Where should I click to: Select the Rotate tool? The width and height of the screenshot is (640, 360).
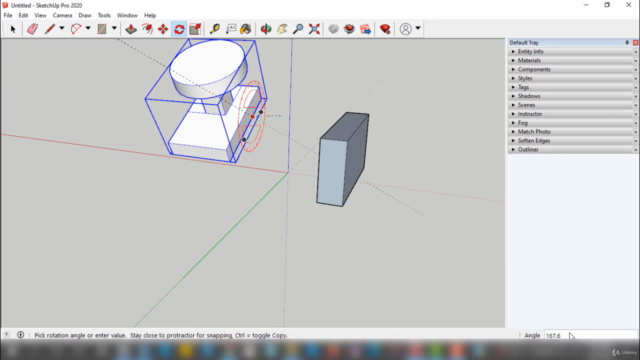pos(179,29)
